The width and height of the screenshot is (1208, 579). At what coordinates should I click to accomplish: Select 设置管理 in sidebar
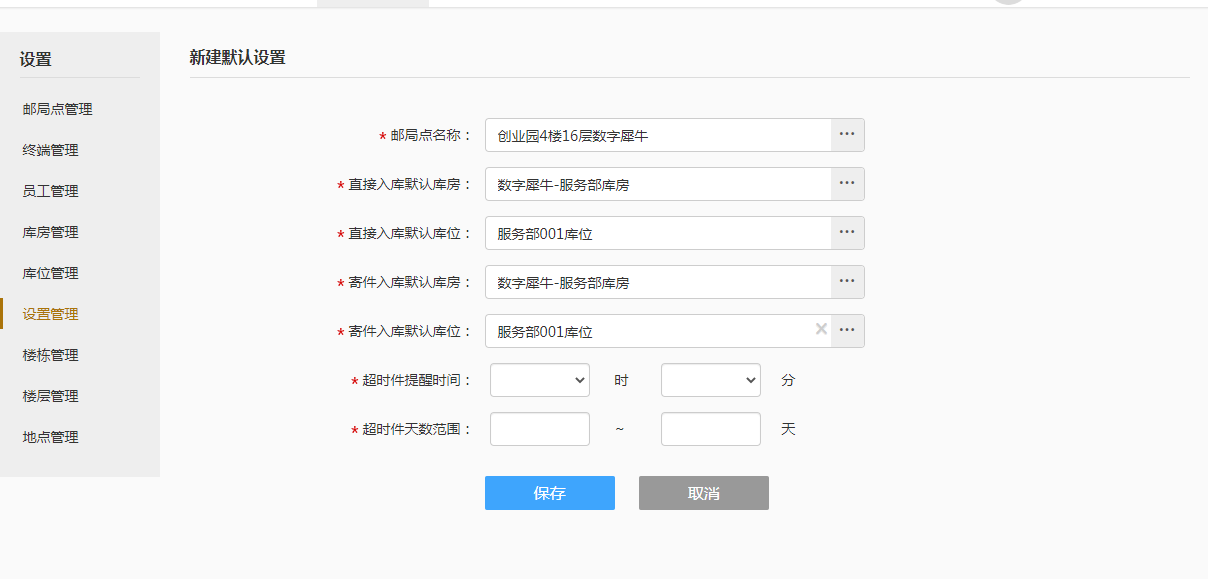coord(50,314)
